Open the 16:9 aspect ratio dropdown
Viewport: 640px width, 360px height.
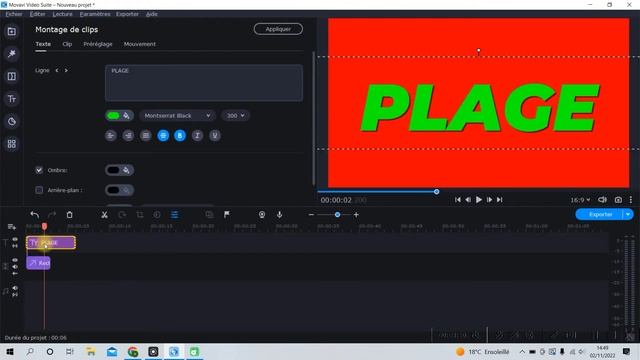(x=580, y=200)
